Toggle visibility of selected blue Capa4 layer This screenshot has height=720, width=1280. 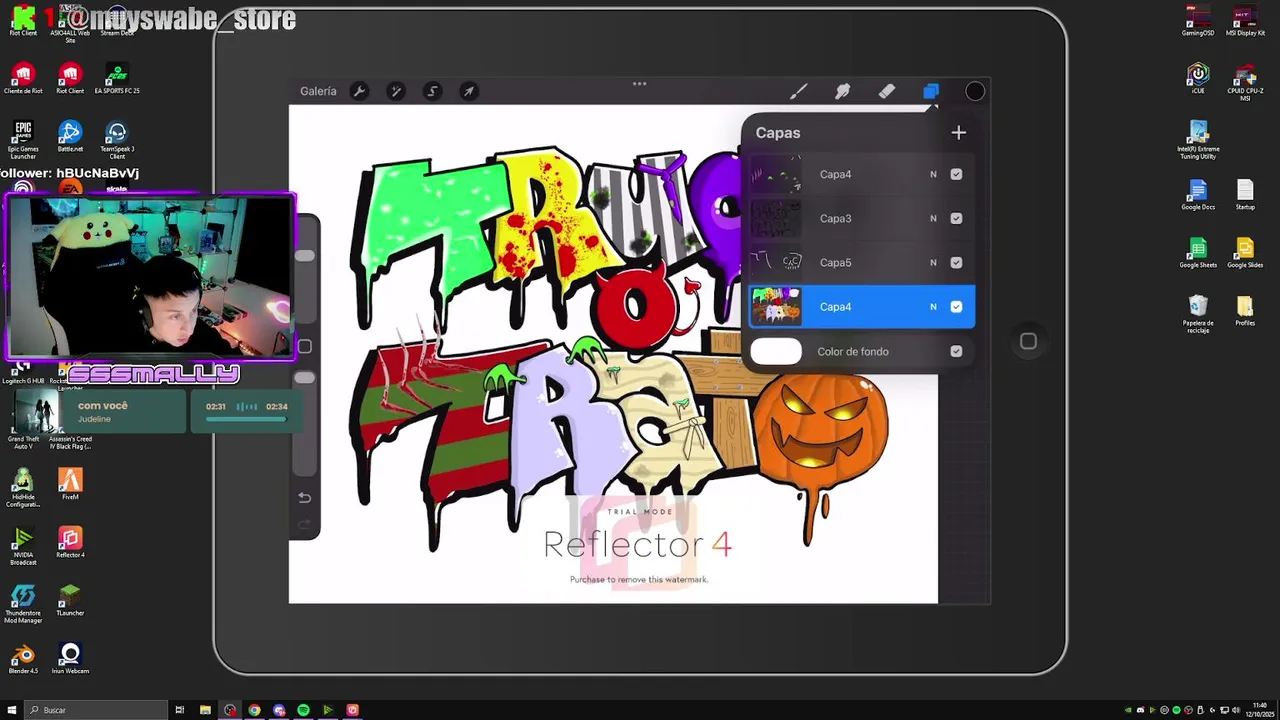pos(956,307)
